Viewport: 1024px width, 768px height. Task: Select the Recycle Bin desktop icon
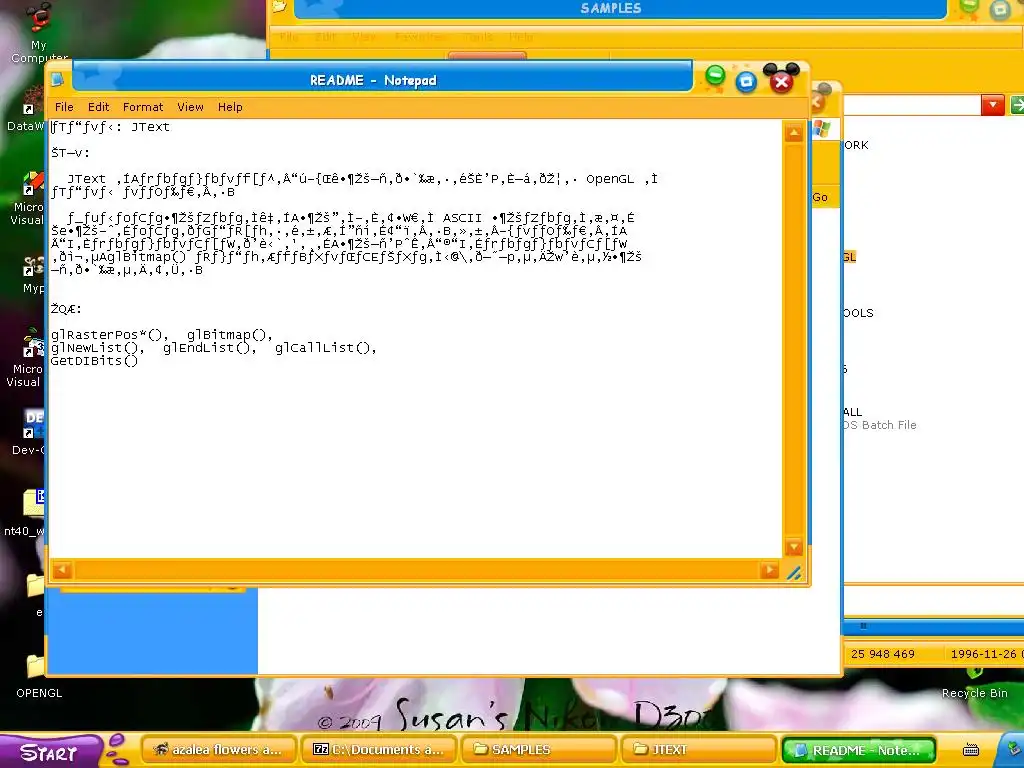coord(974,684)
